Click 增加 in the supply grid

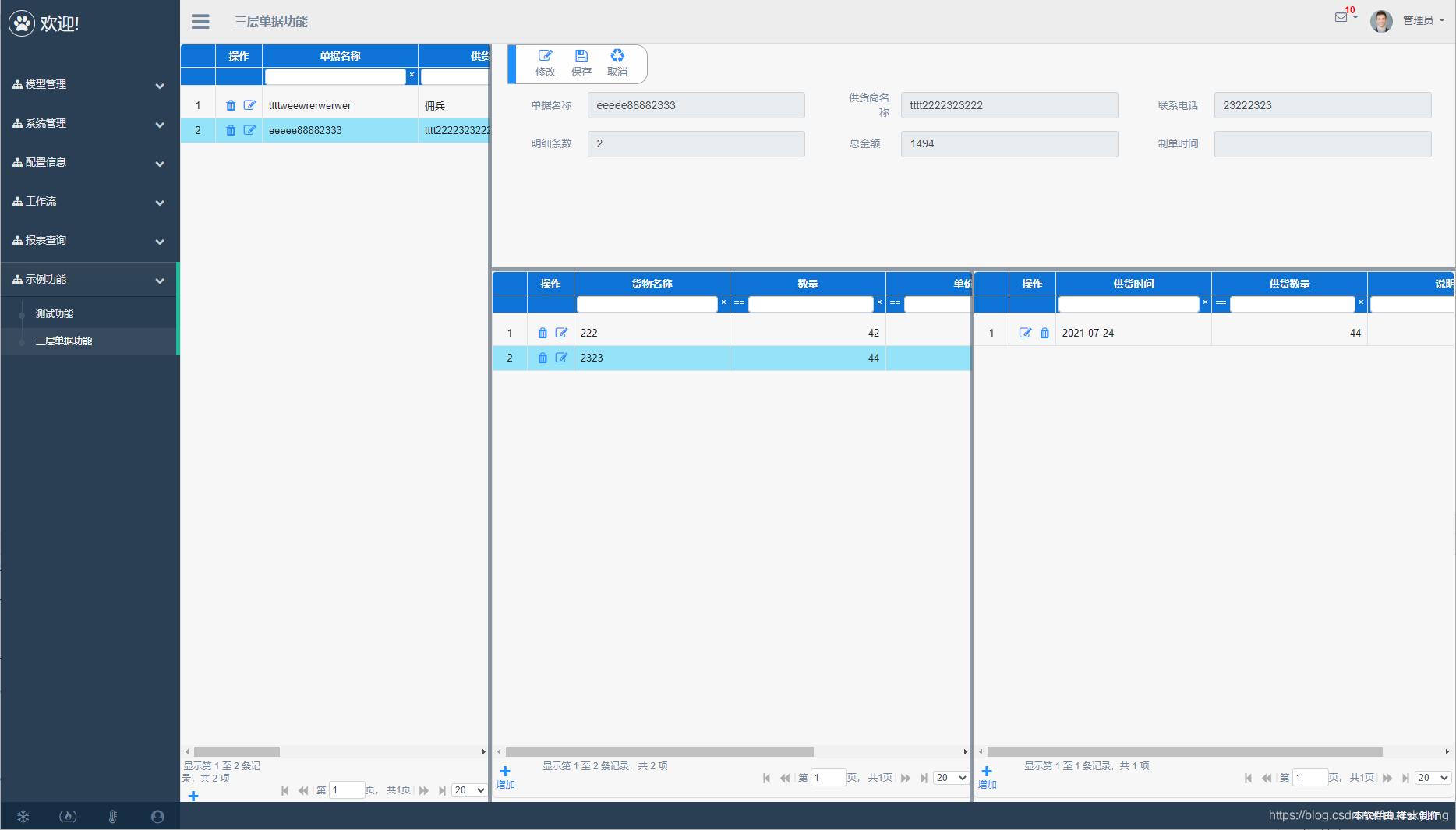(x=987, y=777)
